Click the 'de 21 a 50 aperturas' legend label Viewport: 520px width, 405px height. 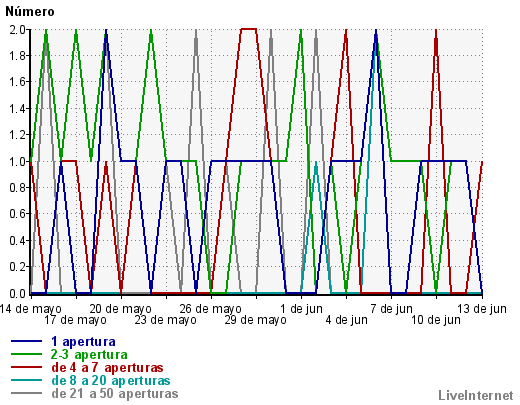(115, 393)
